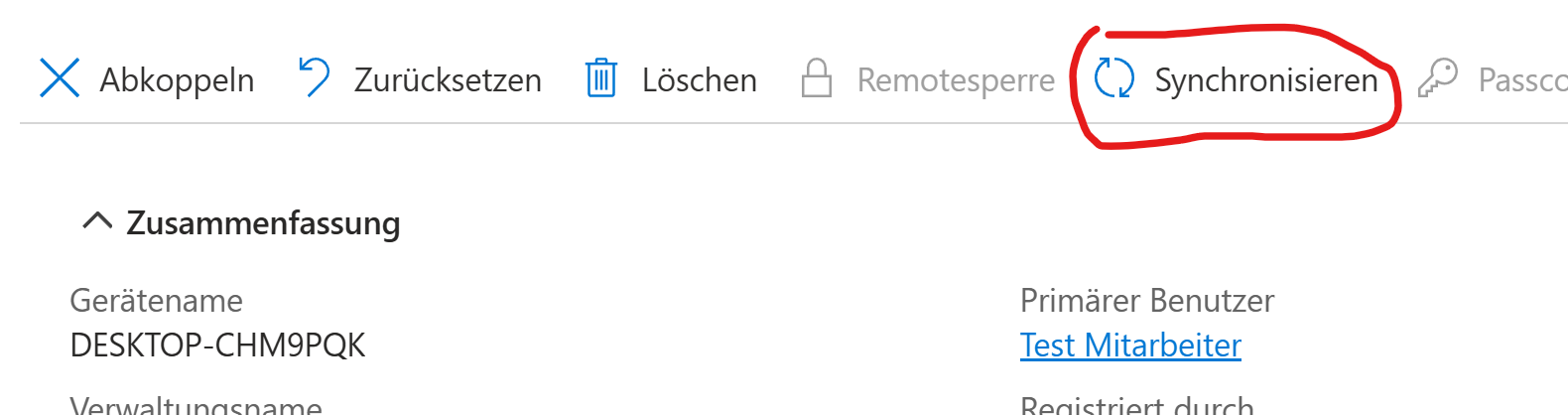Click the Gerätename field label
The width and height of the screenshot is (1568, 415).
[156, 300]
